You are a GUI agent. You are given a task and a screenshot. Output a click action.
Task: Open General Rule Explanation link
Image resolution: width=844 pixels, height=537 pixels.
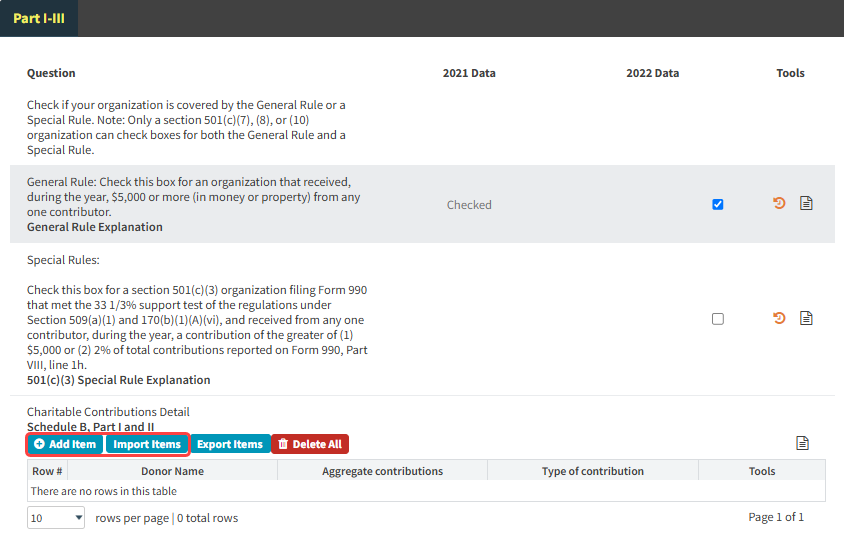[x=94, y=227]
